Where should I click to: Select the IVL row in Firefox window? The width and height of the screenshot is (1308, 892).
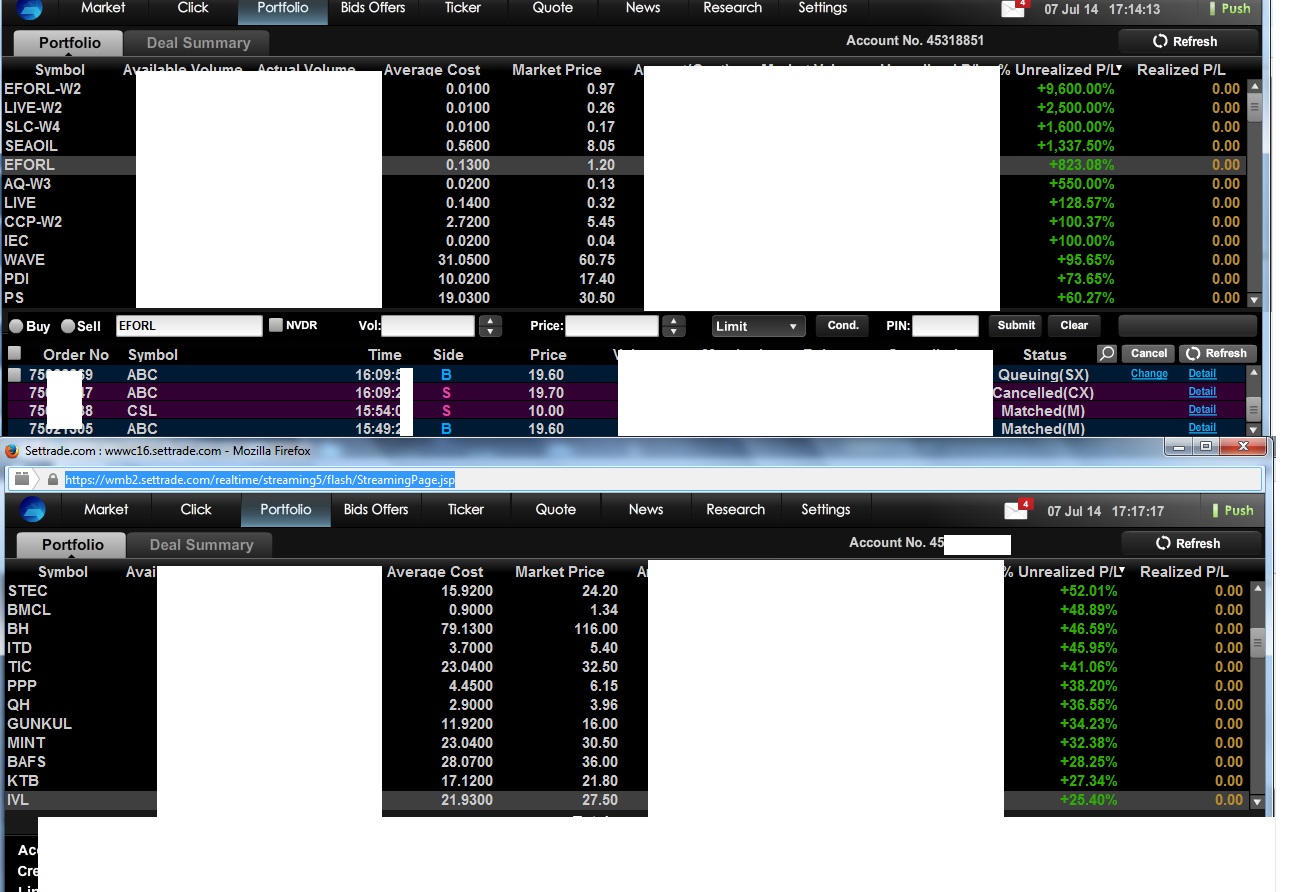(627, 800)
